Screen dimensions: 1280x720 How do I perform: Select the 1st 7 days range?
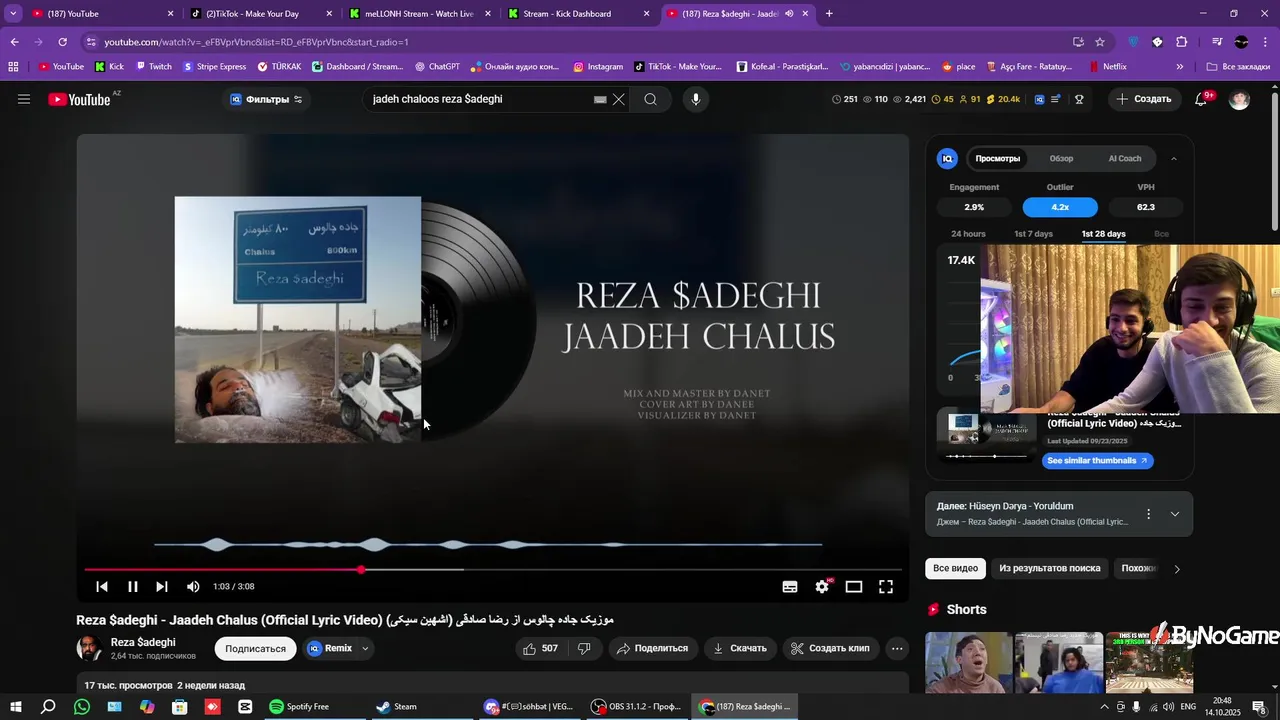1033,234
